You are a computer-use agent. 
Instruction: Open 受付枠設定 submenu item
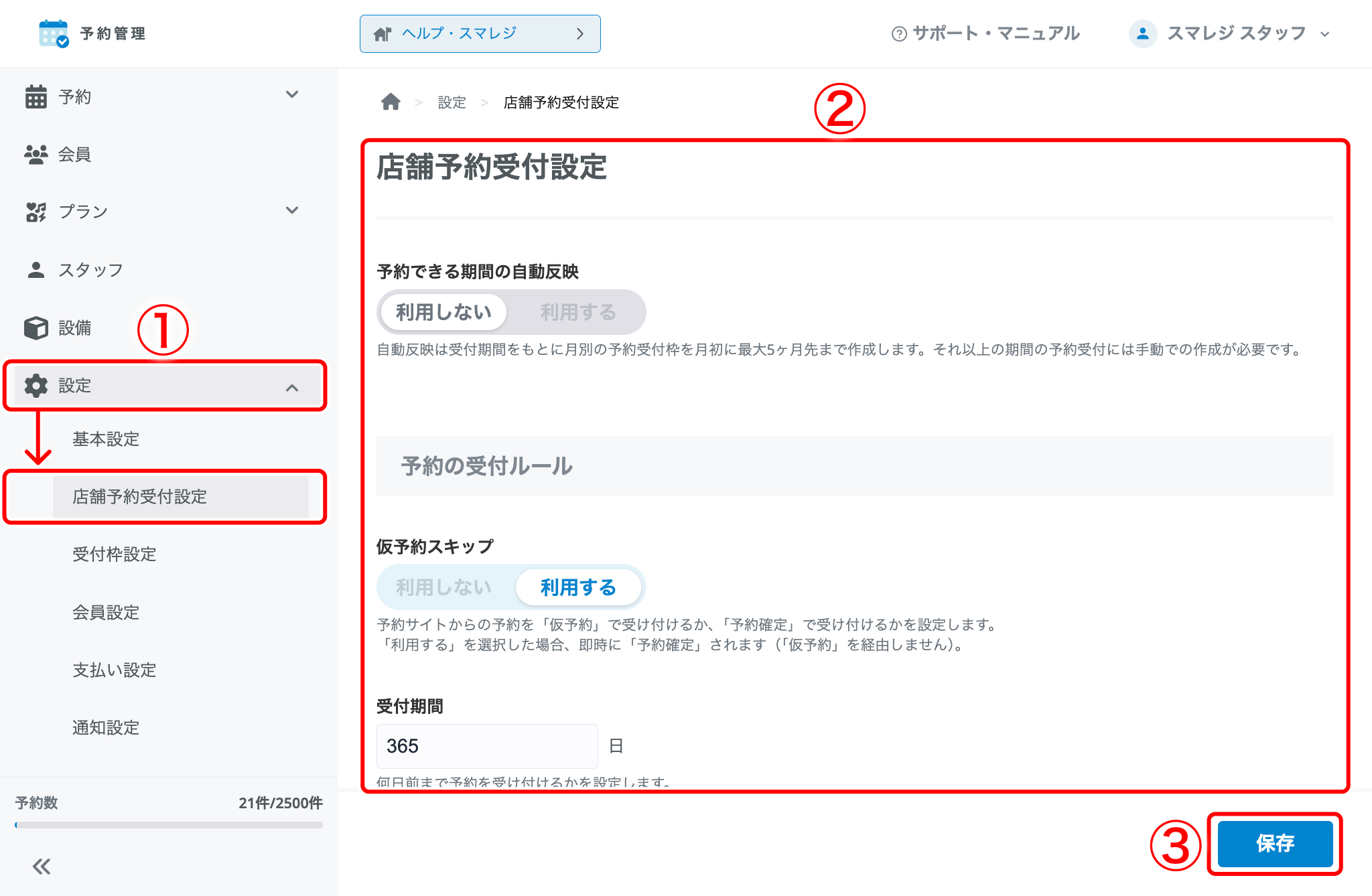coord(115,554)
